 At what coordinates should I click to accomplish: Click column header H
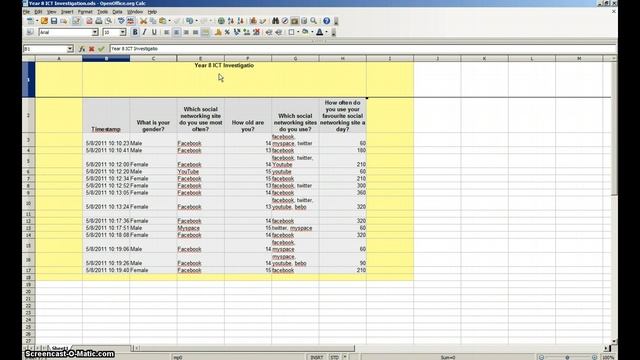[x=342, y=59]
